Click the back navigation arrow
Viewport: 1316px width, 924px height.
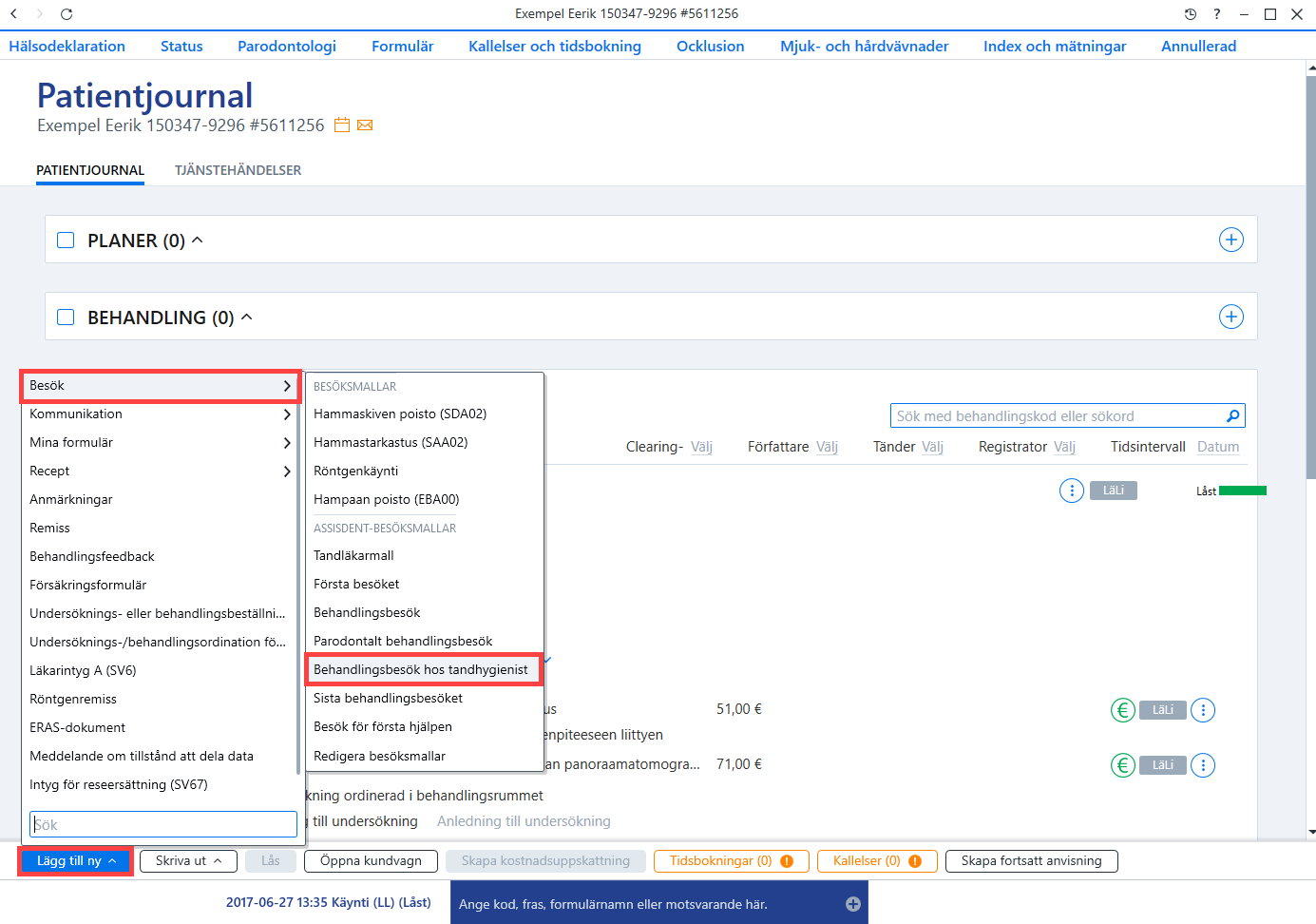click(x=14, y=13)
